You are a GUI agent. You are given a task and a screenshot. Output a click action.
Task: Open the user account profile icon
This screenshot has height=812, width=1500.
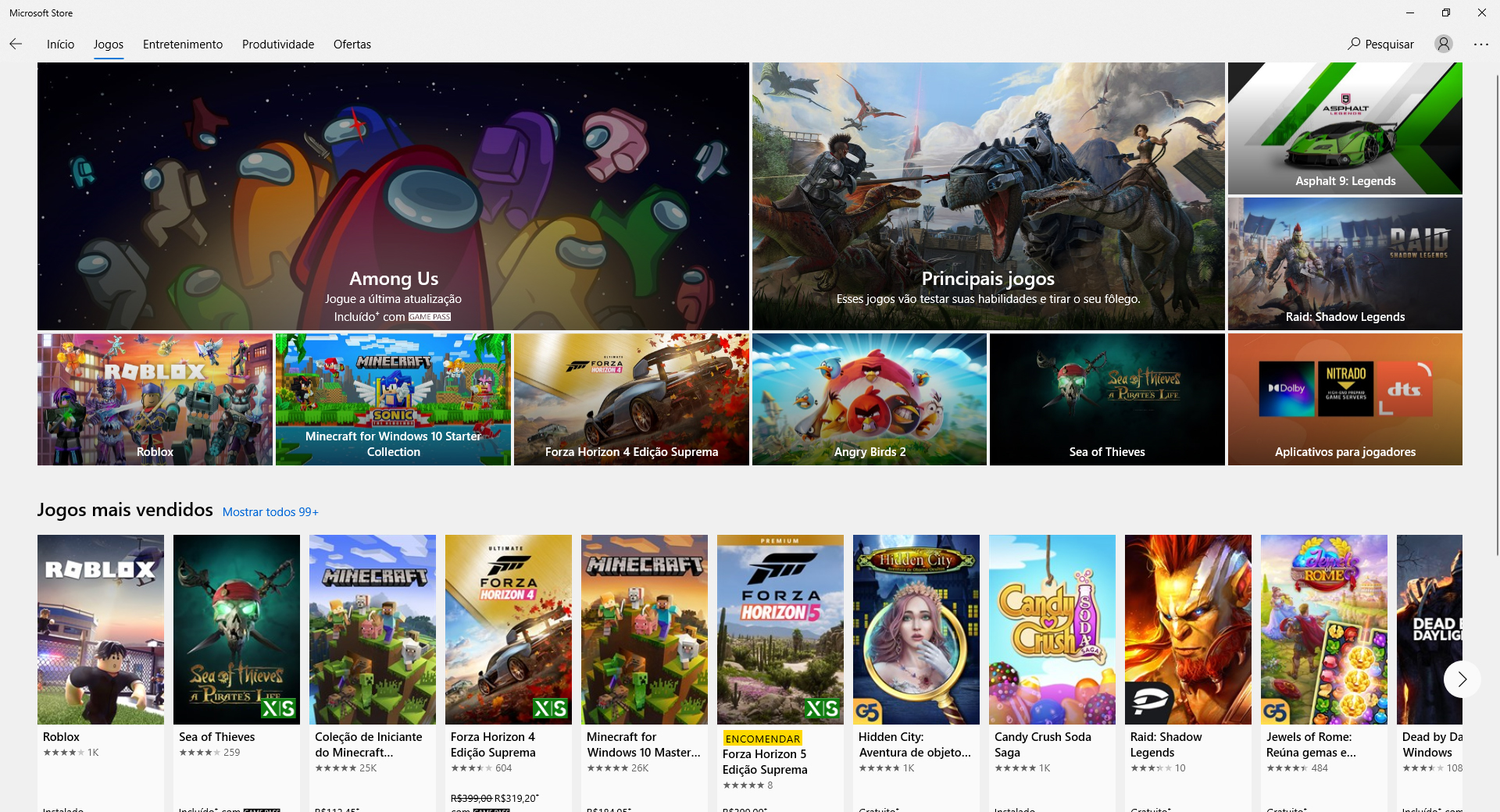tap(1444, 44)
